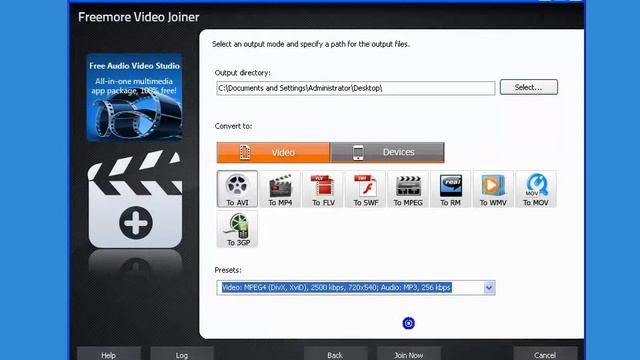Select the To AVI format icon
Screen dimensions: 640x360
[x=237, y=189]
